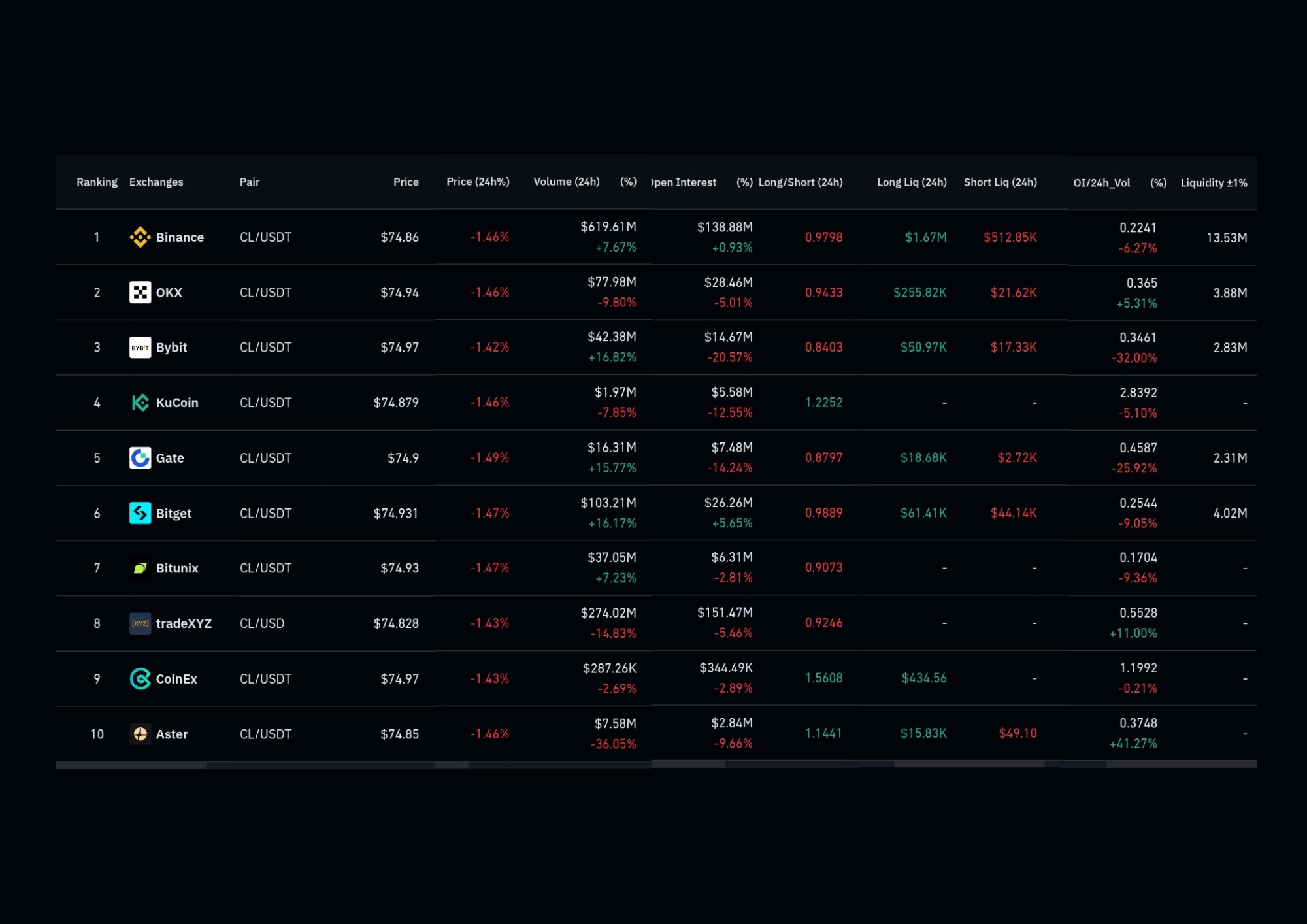Click the Binance exchange logo icon
Viewport: 1307px width, 924px height.
click(x=140, y=237)
